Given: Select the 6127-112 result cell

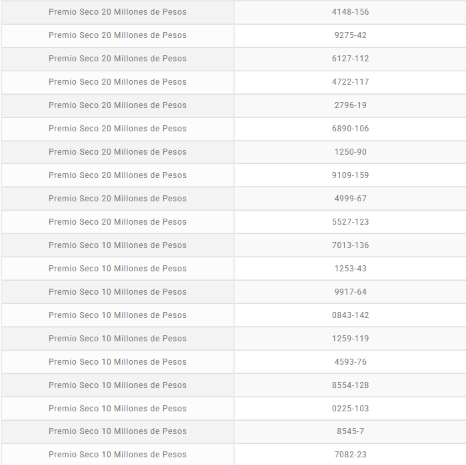Looking at the screenshot, I should pos(350,59).
